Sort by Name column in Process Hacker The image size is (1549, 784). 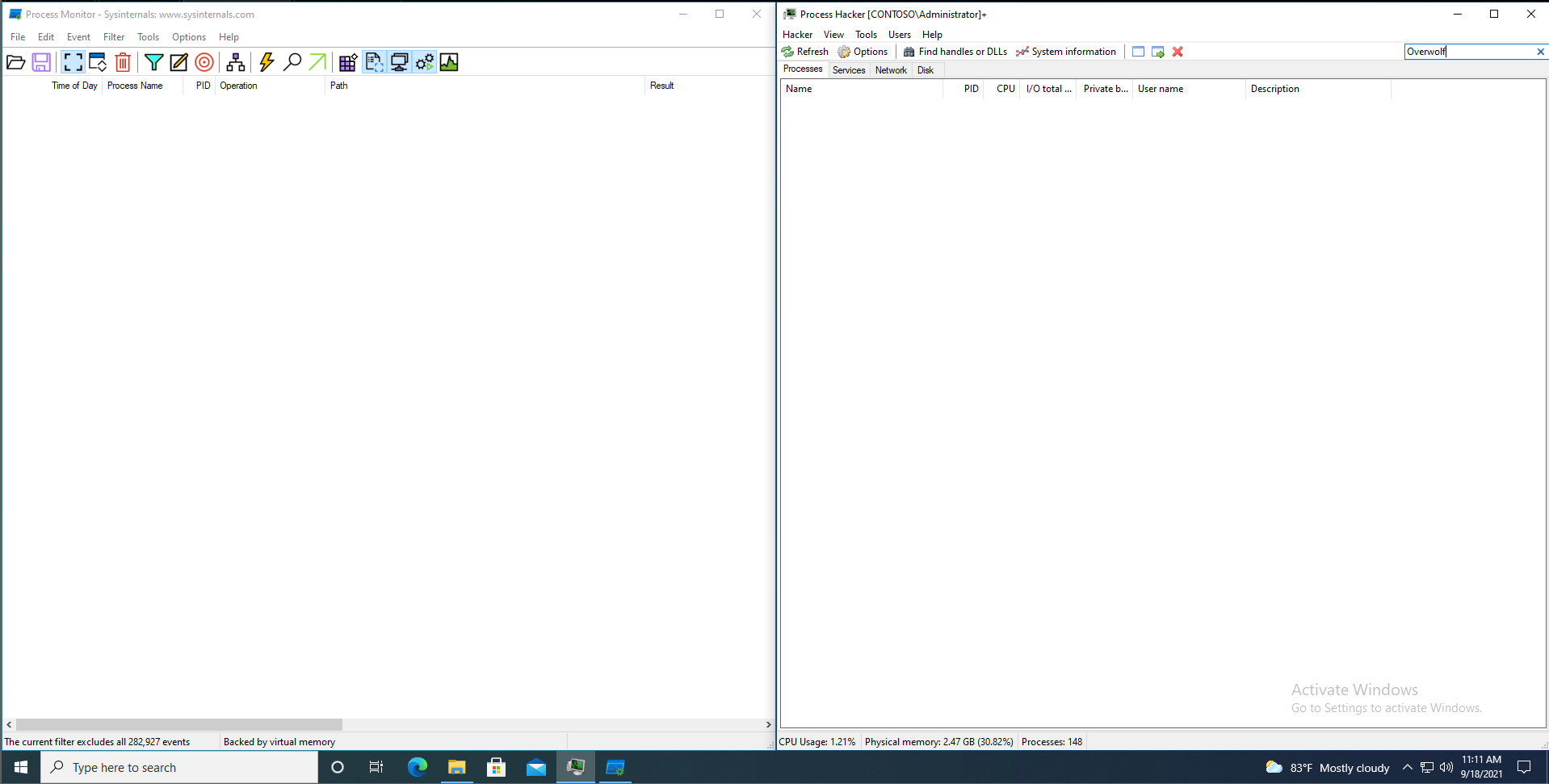[x=862, y=89]
